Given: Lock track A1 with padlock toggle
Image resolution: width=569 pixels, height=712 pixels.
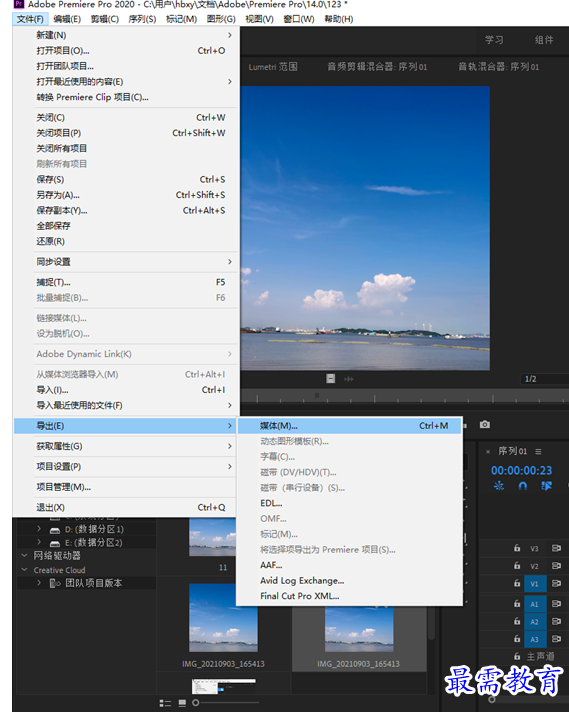Looking at the screenshot, I should click(x=517, y=603).
